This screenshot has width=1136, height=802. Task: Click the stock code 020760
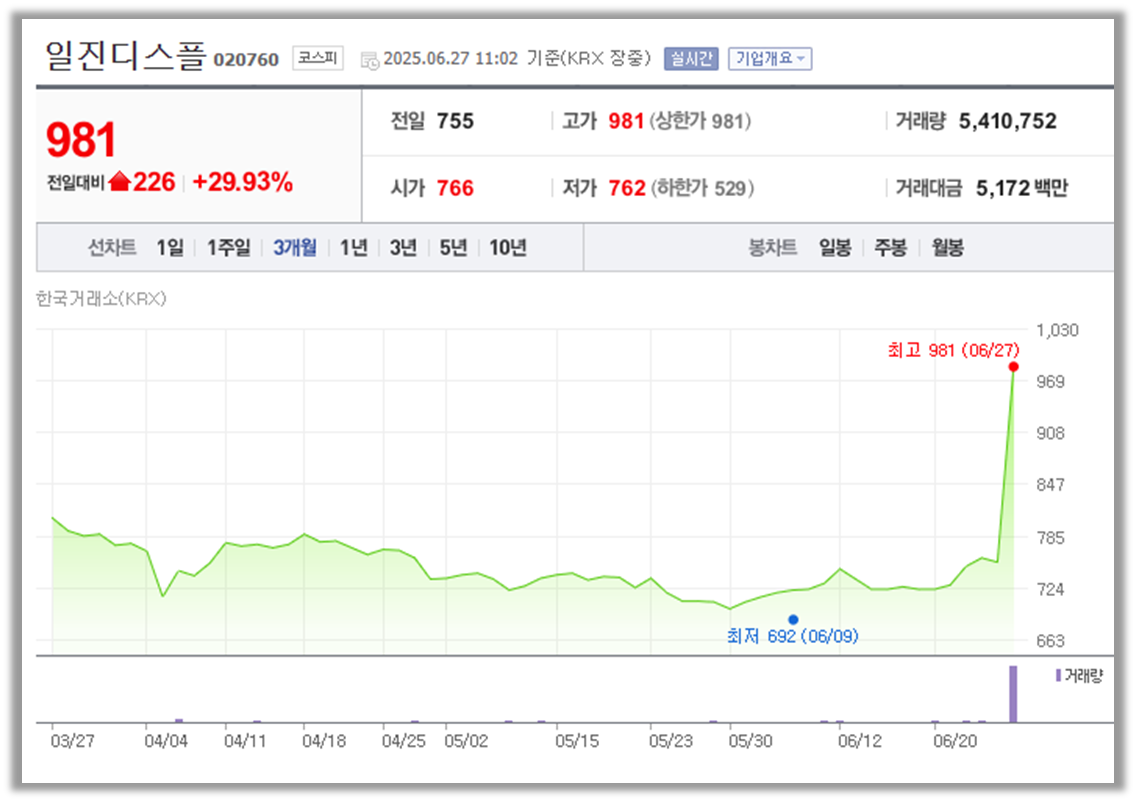click(246, 59)
